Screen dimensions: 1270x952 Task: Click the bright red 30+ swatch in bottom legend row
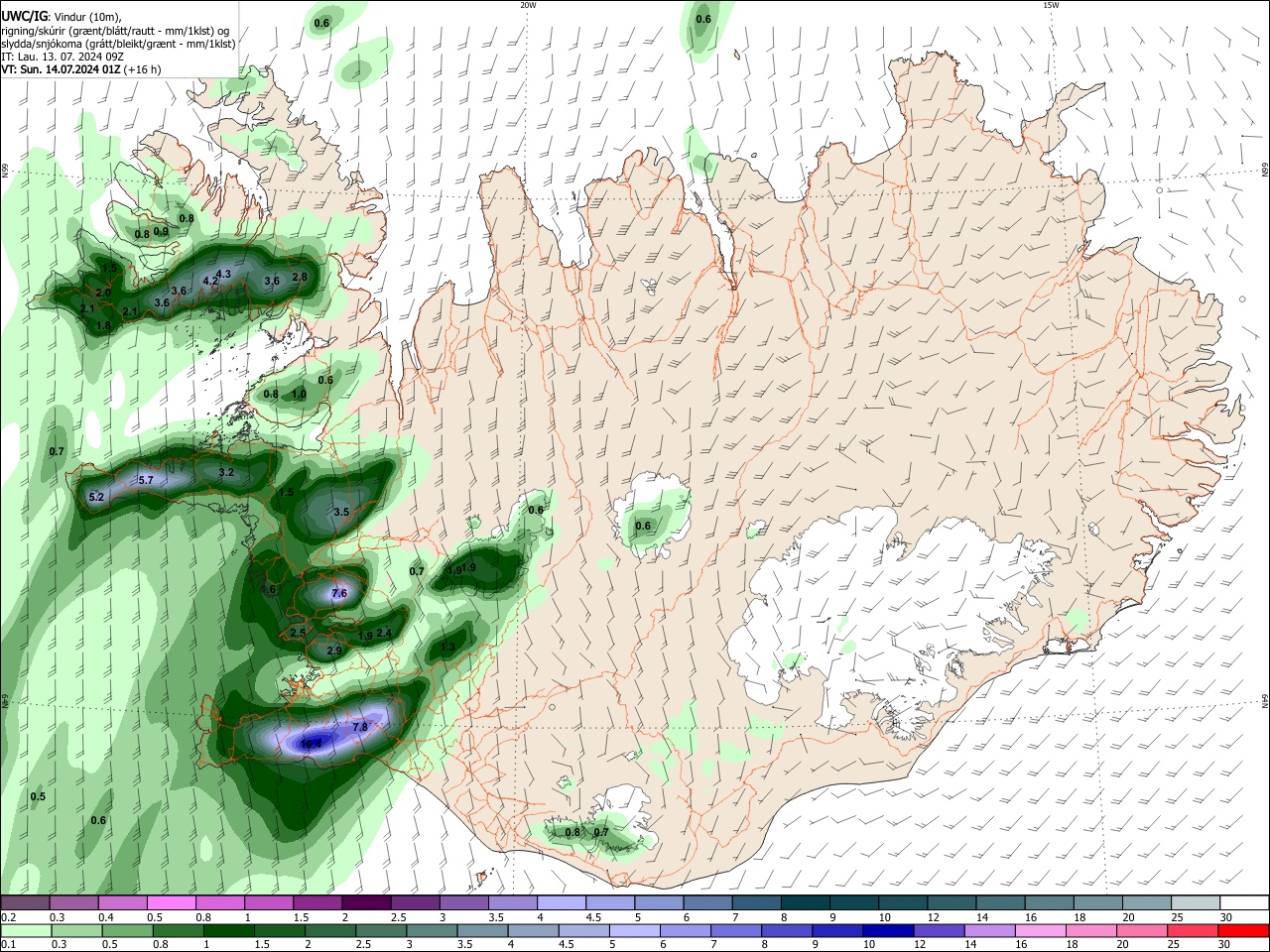point(1244,930)
